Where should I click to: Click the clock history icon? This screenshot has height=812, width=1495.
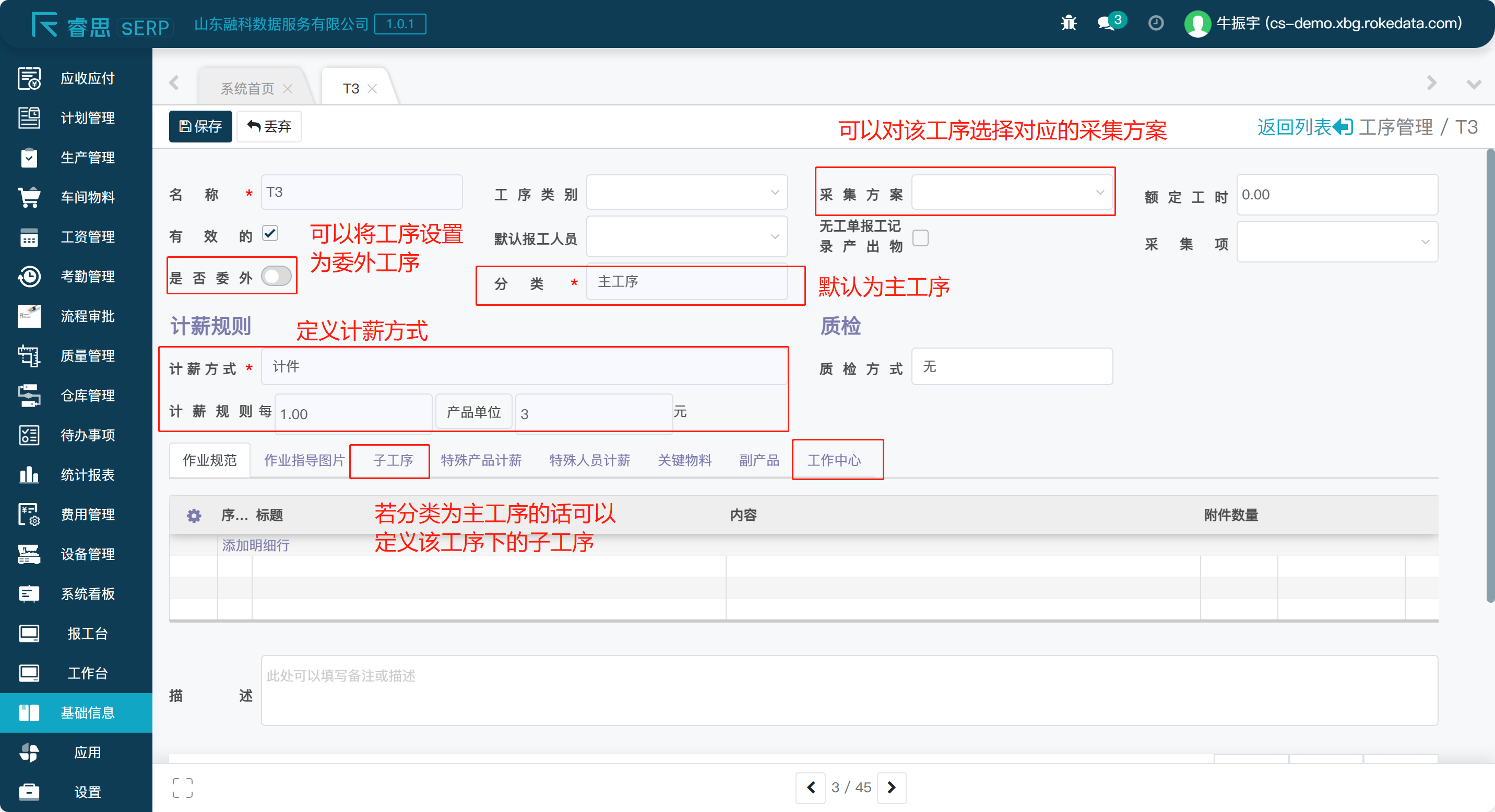[1156, 23]
